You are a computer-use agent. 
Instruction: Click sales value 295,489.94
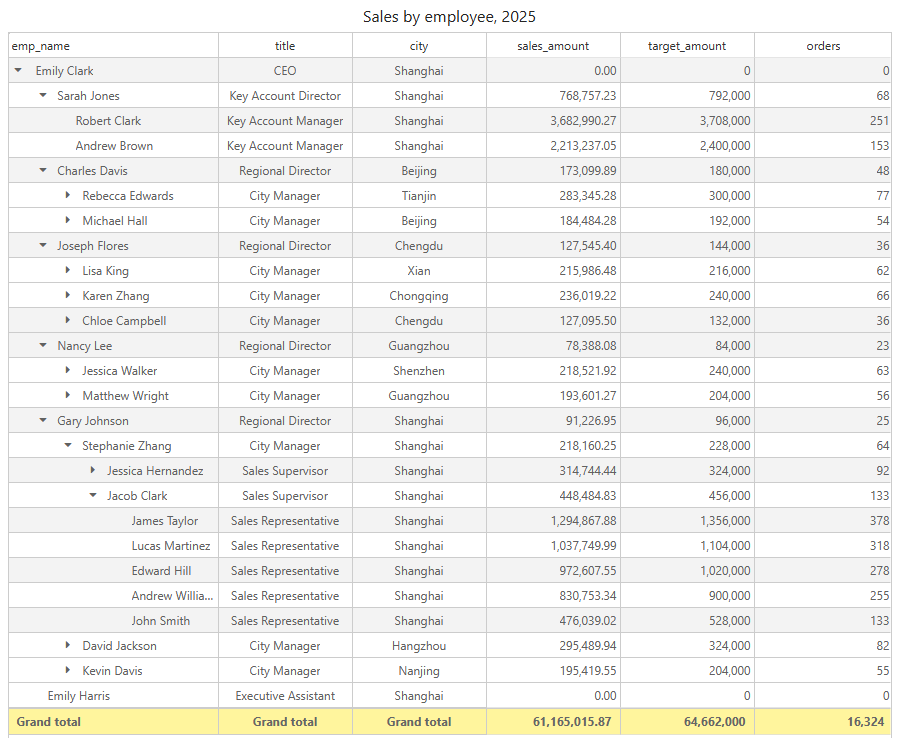tap(588, 646)
